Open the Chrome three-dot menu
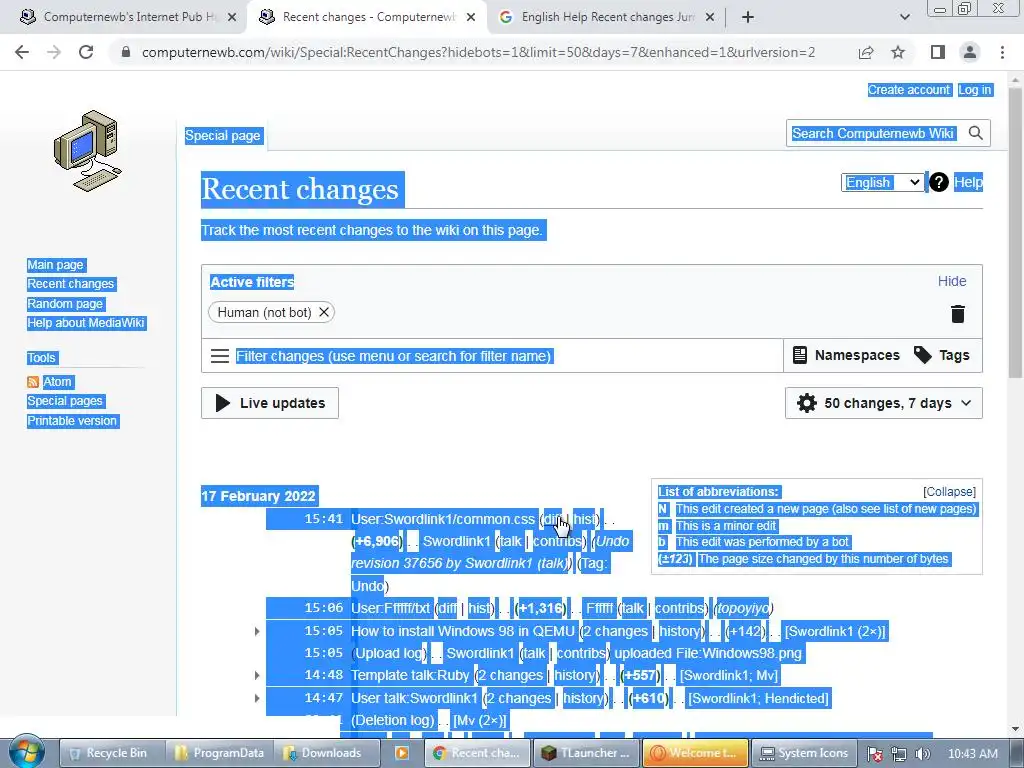The width and height of the screenshot is (1024, 768). 1002,52
